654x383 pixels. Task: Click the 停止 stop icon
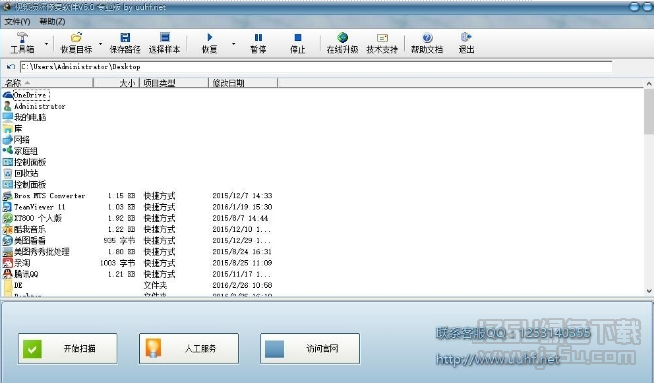(x=297, y=38)
